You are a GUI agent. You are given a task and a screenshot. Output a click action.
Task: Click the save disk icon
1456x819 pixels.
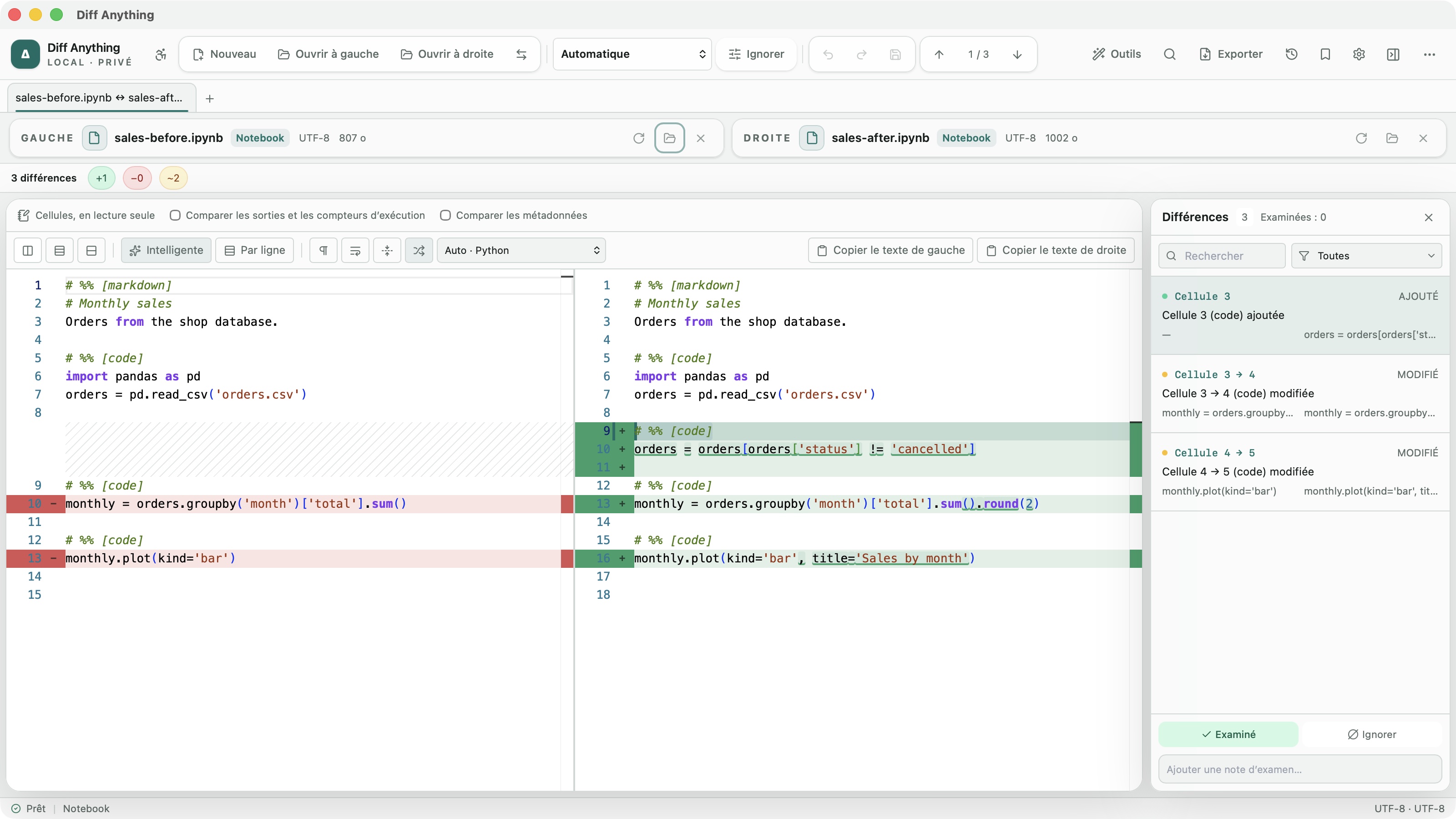[x=895, y=54]
